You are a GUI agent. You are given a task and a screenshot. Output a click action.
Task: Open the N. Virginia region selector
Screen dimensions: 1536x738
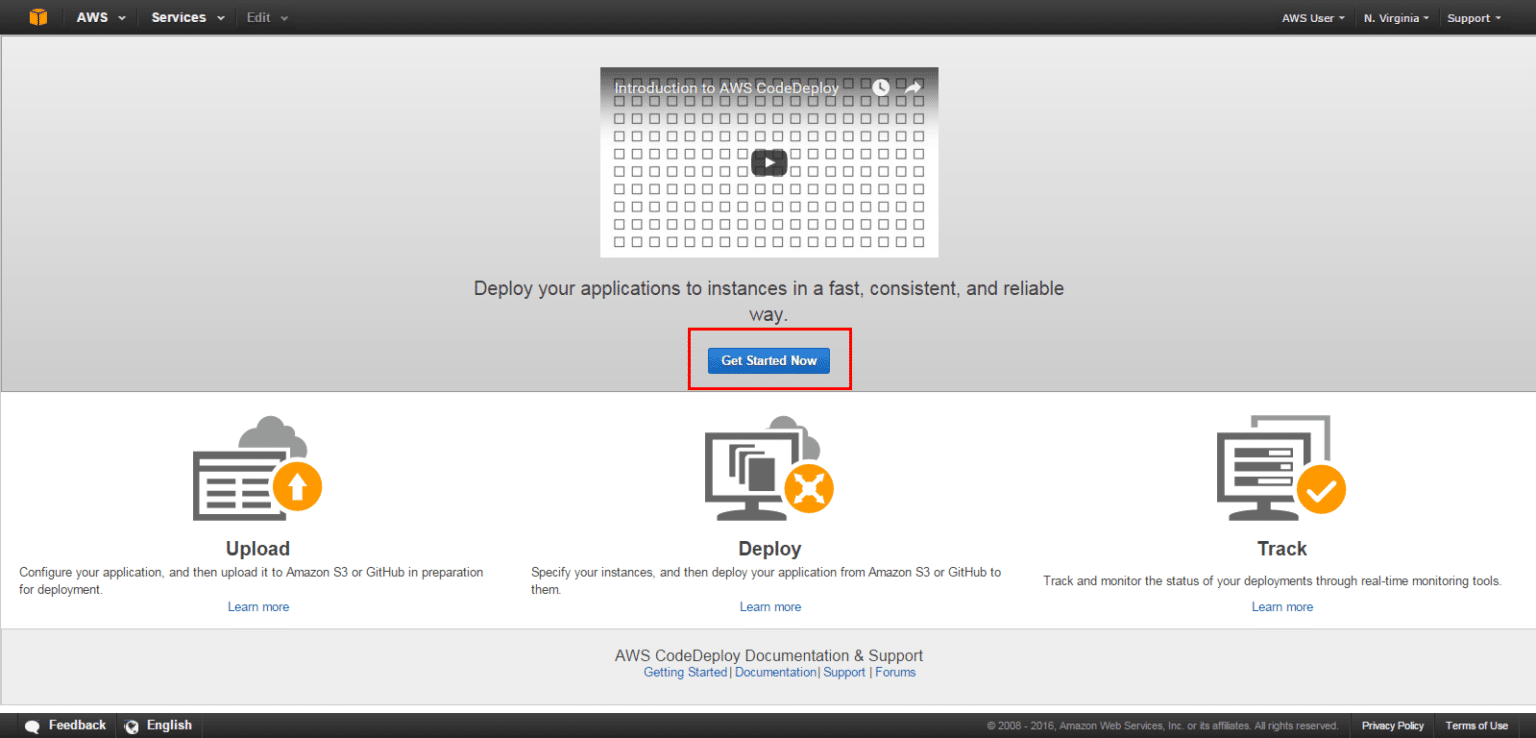(x=1396, y=18)
